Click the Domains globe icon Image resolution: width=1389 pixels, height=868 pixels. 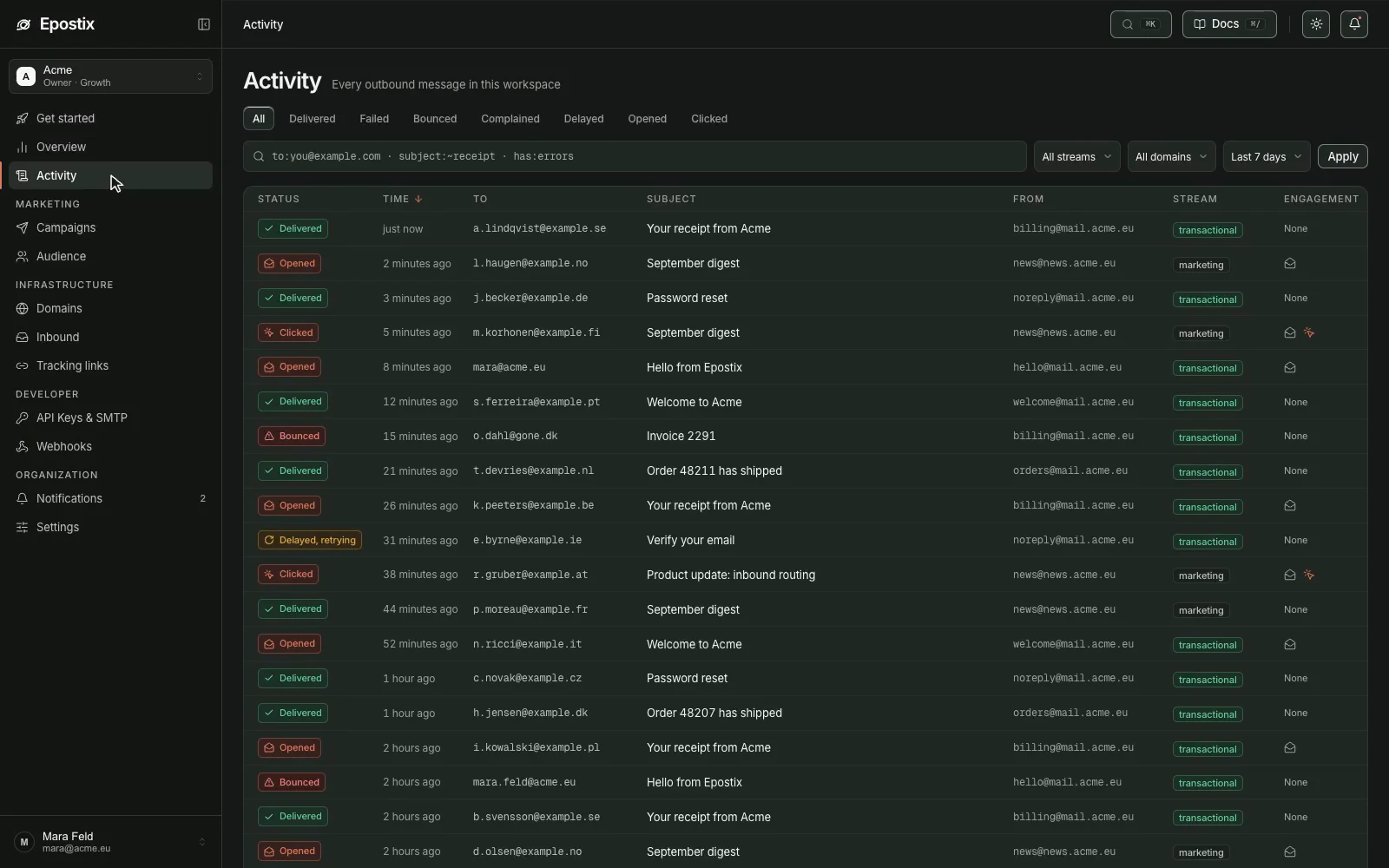pos(23,308)
